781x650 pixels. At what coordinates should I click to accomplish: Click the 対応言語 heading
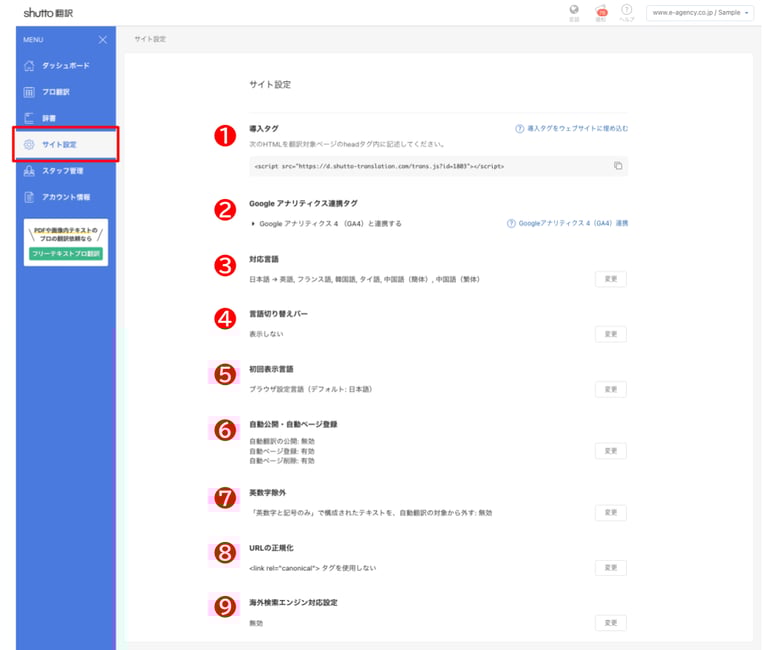point(264,259)
